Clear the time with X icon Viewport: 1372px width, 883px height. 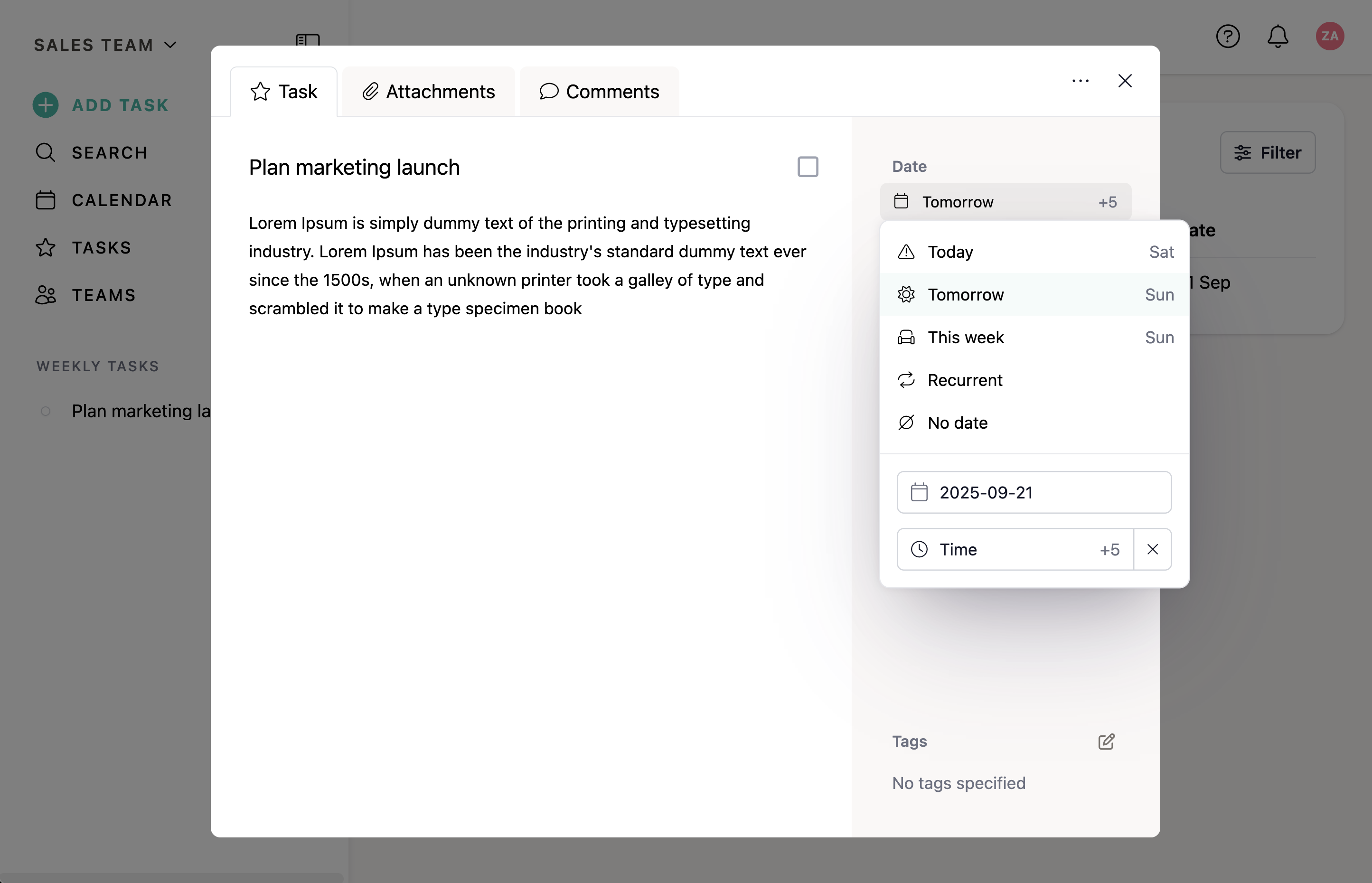pos(1152,549)
